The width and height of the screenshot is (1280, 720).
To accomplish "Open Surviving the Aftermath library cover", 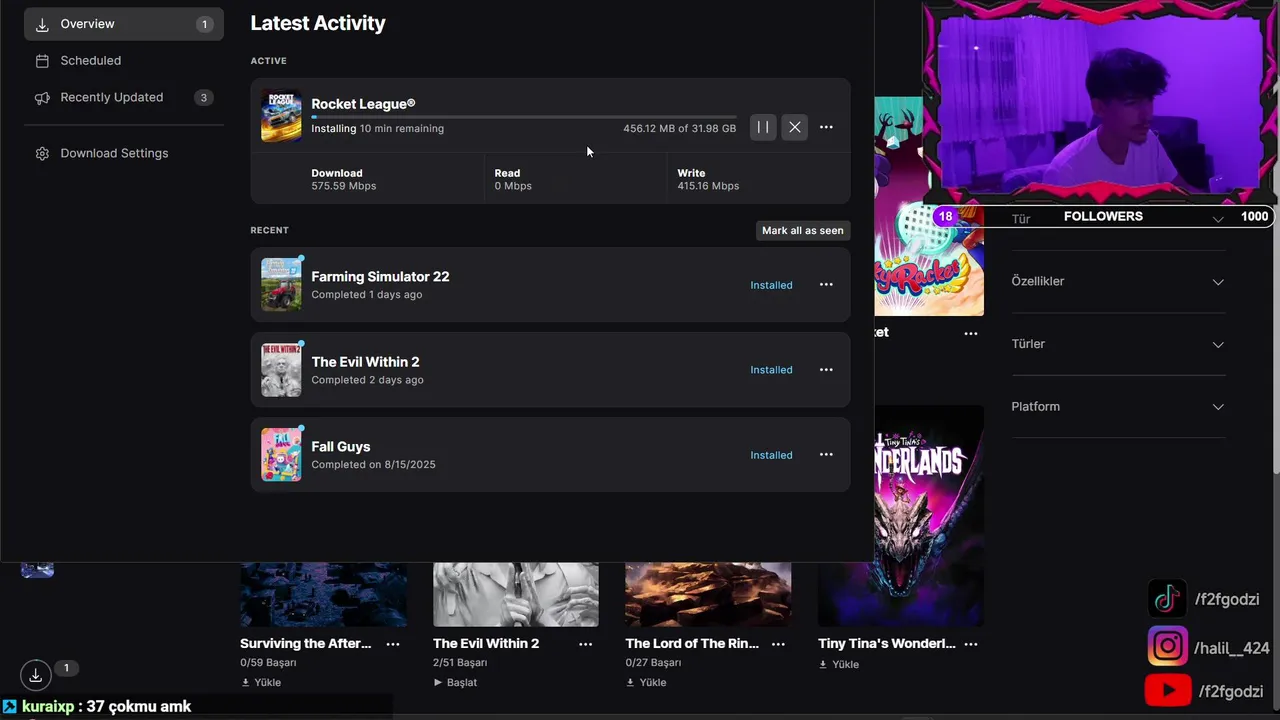I will coord(324,594).
